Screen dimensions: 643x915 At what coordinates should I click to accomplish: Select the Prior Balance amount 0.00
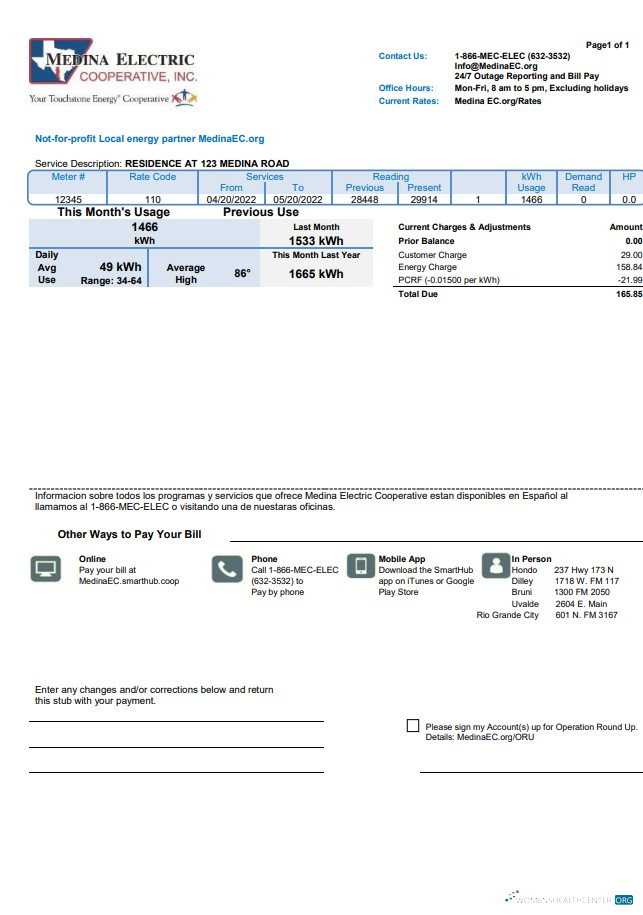point(634,241)
